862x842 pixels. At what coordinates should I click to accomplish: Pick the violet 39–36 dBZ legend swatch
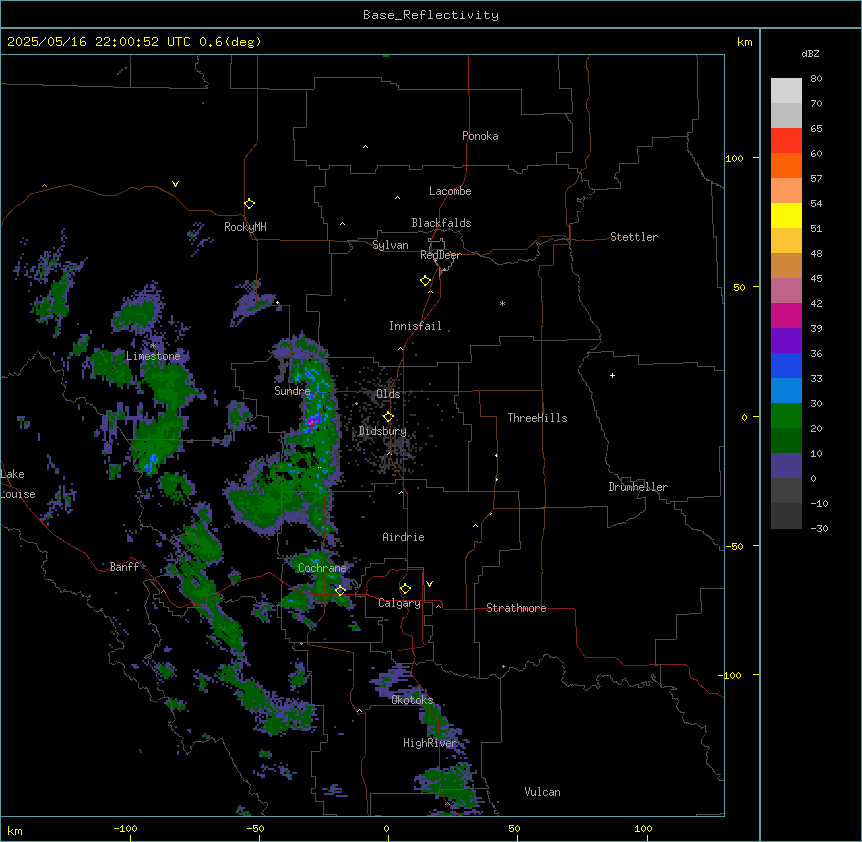click(786, 341)
